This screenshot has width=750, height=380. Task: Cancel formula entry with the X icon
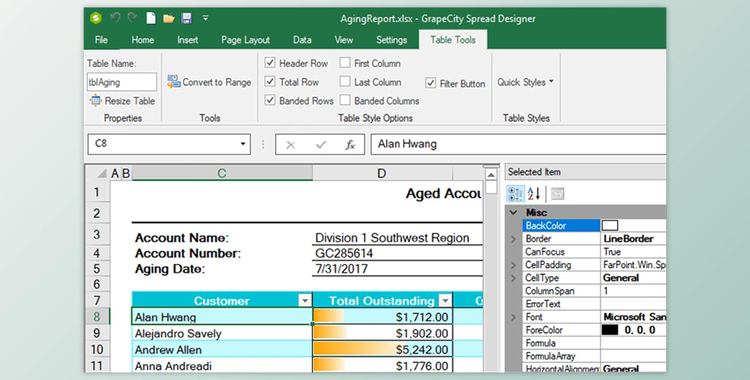pyautogui.click(x=290, y=145)
